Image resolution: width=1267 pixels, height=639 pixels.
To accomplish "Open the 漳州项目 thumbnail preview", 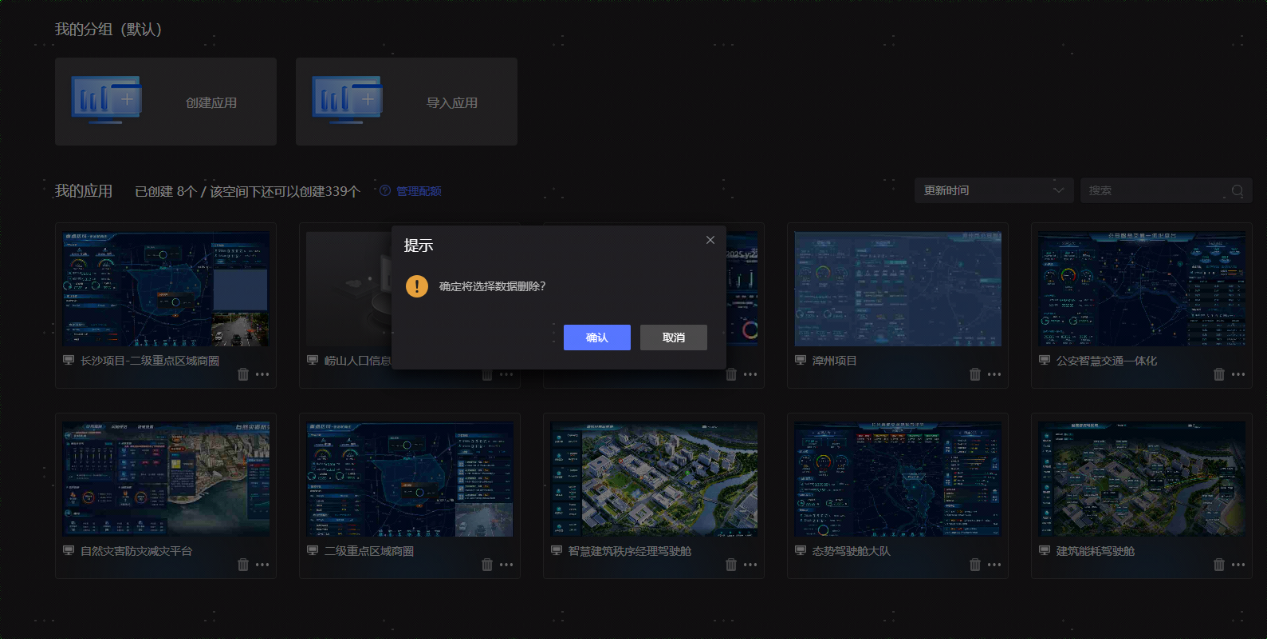I will point(897,289).
